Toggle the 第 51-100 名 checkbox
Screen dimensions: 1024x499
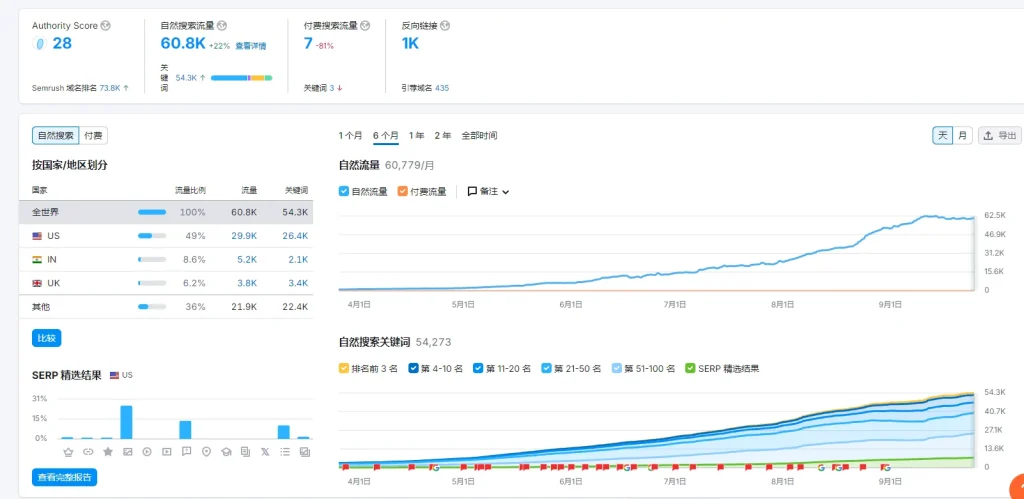click(x=616, y=368)
